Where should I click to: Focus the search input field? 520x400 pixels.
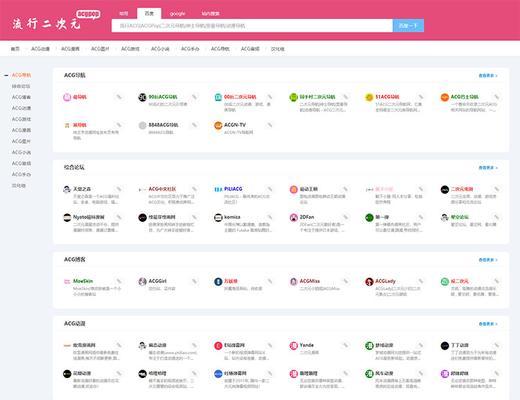tap(252, 26)
